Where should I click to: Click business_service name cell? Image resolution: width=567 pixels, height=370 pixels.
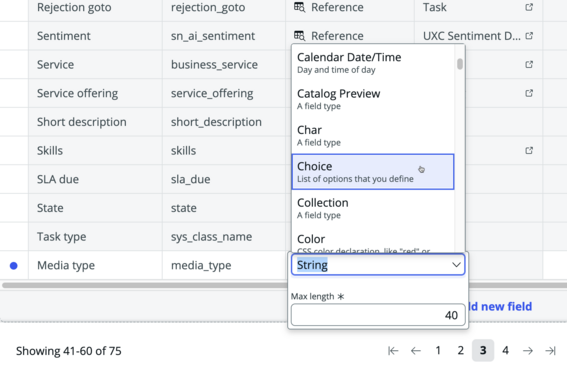(x=224, y=64)
